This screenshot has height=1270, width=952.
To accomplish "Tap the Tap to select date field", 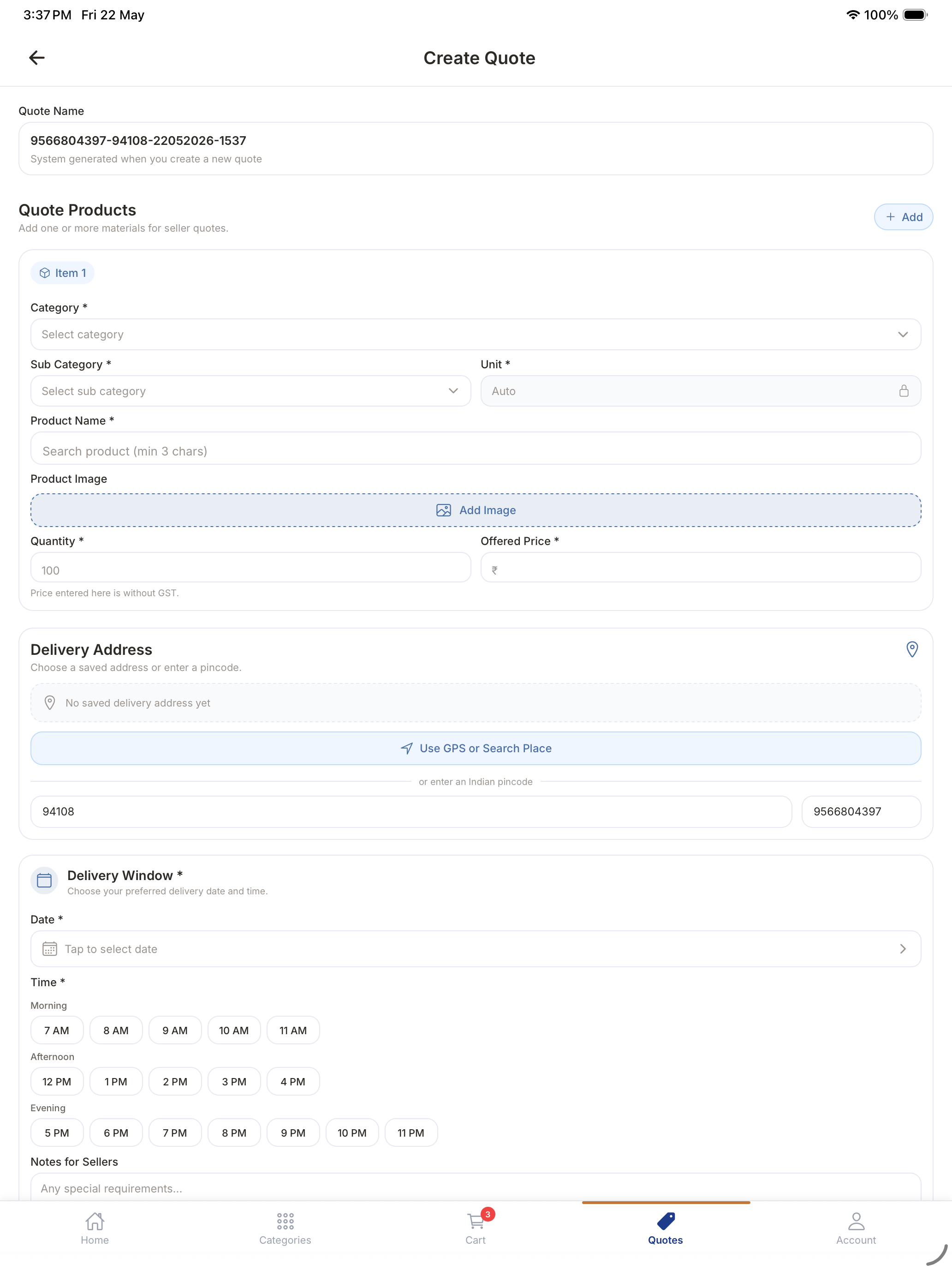I will pyautogui.click(x=476, y=949).
